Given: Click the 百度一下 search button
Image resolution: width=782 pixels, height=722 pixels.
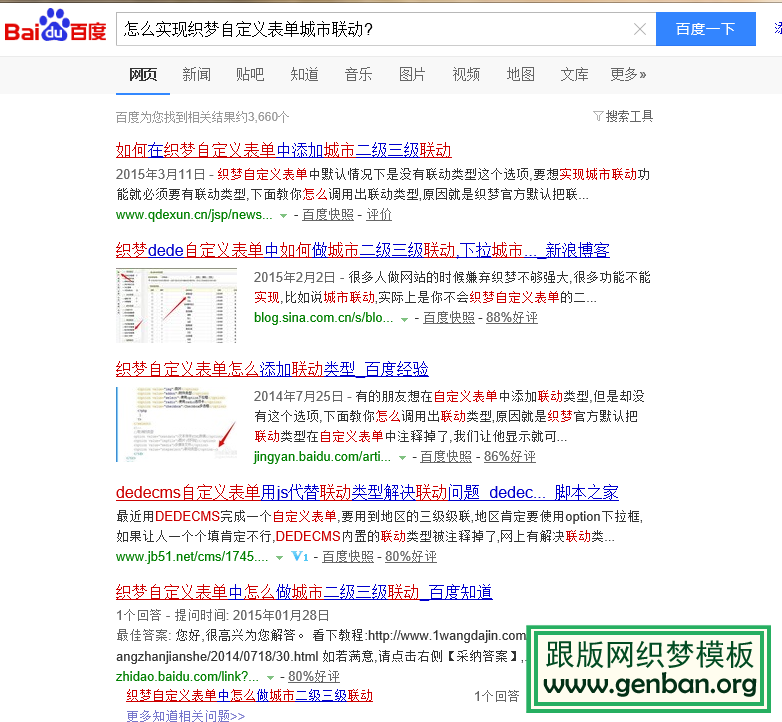Looking at the screenshot, I should click(705, 29).
